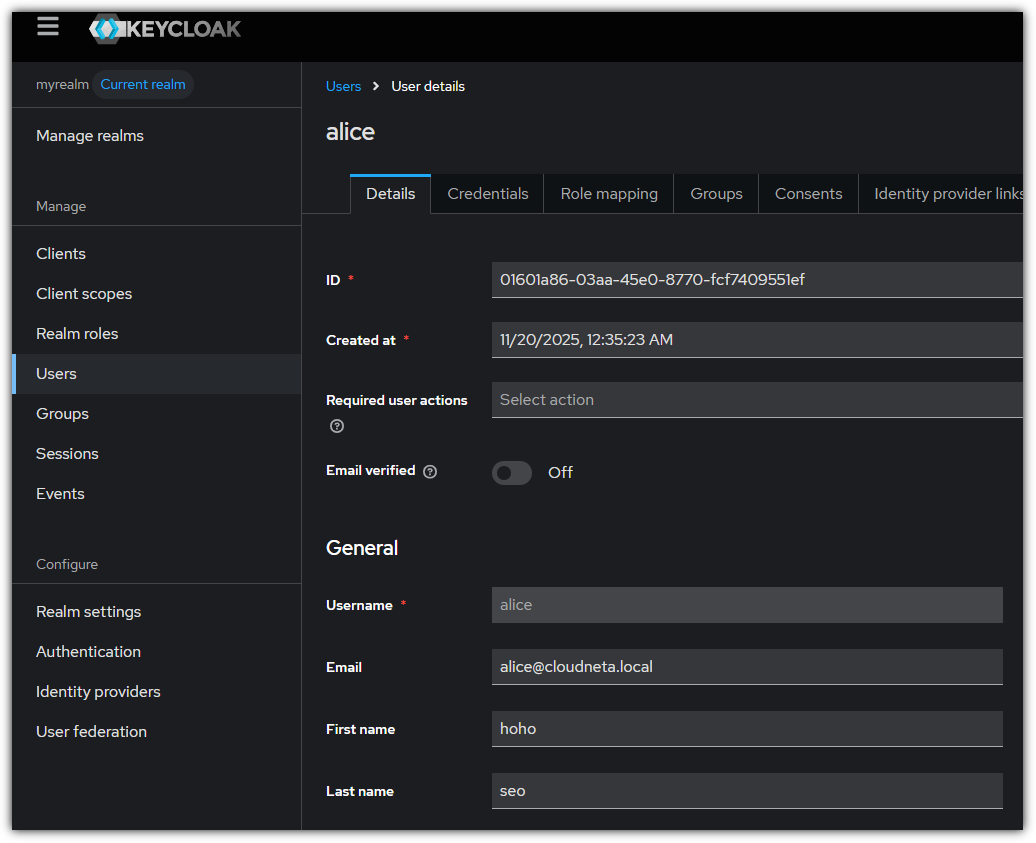Switch to the Details tab

pos(390,194)
